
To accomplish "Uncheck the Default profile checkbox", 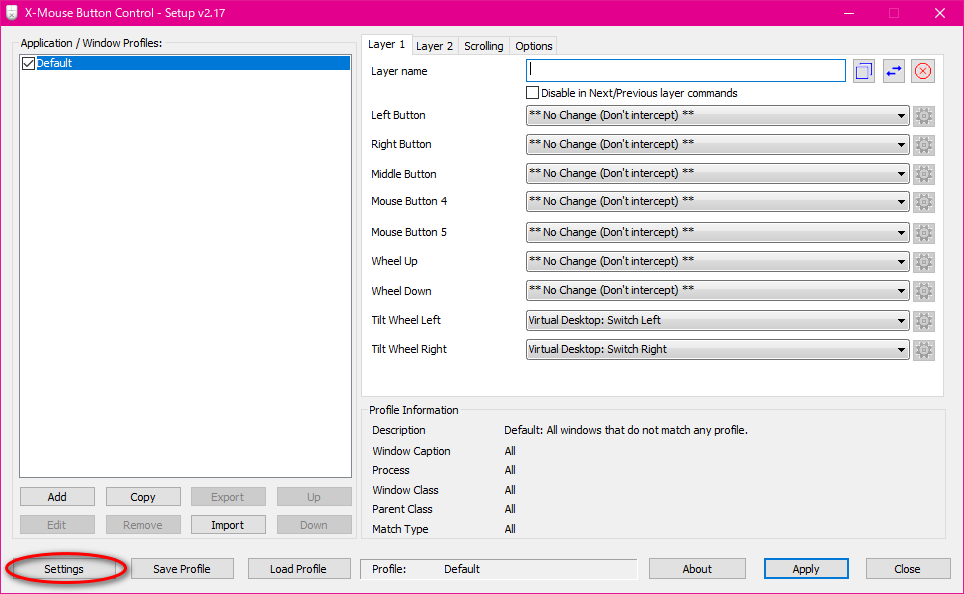I will (28, 63).
